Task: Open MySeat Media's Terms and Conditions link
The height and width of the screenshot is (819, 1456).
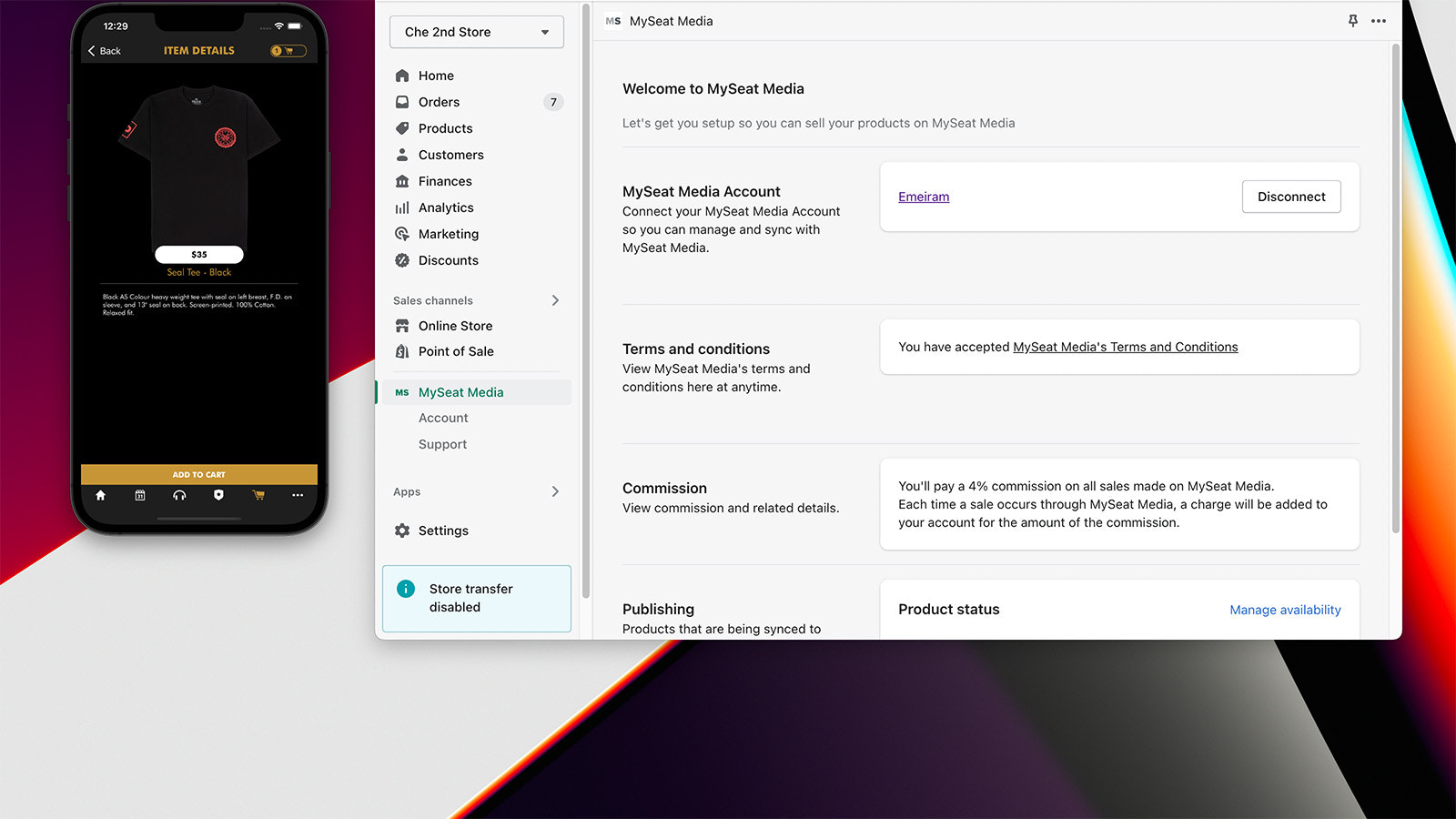Action: point(1126,347)
